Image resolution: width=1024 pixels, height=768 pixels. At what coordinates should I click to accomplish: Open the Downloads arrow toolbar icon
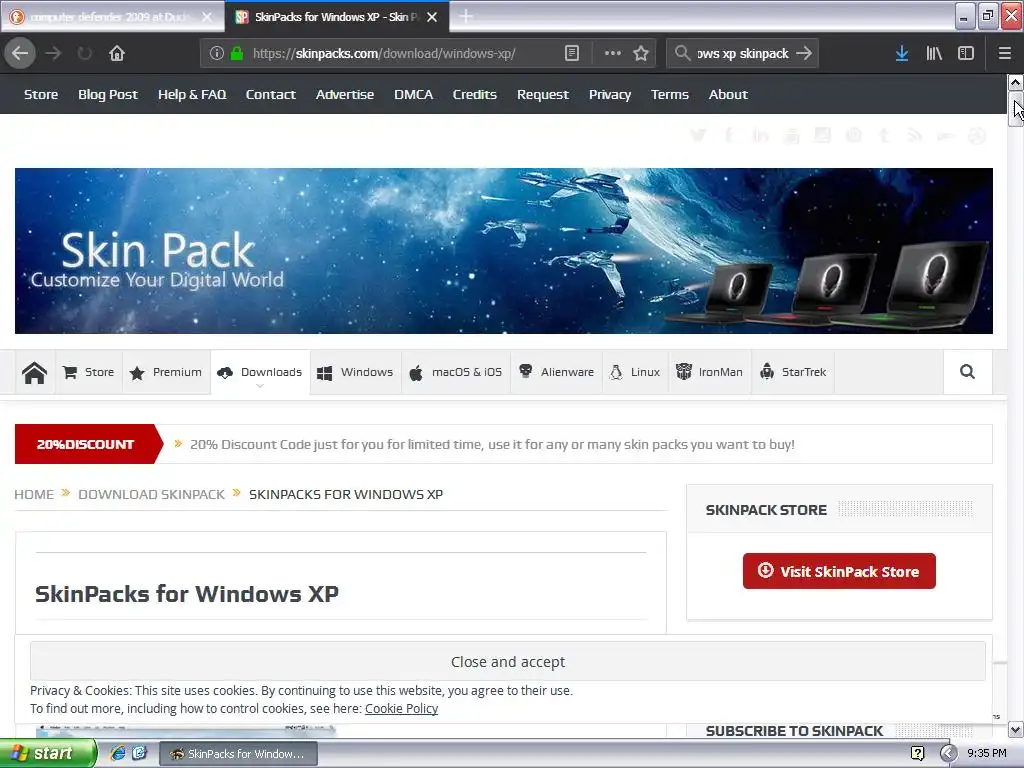pos(902,53)
